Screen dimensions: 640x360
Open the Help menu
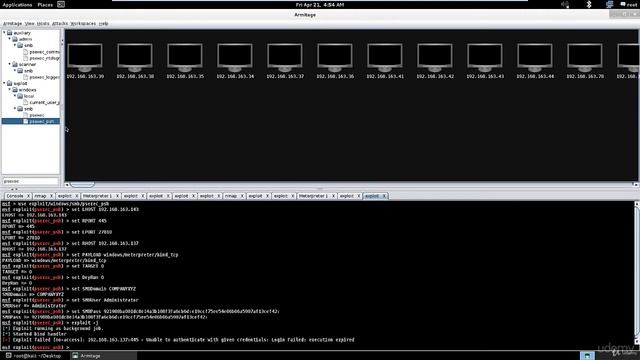[103, 24]
